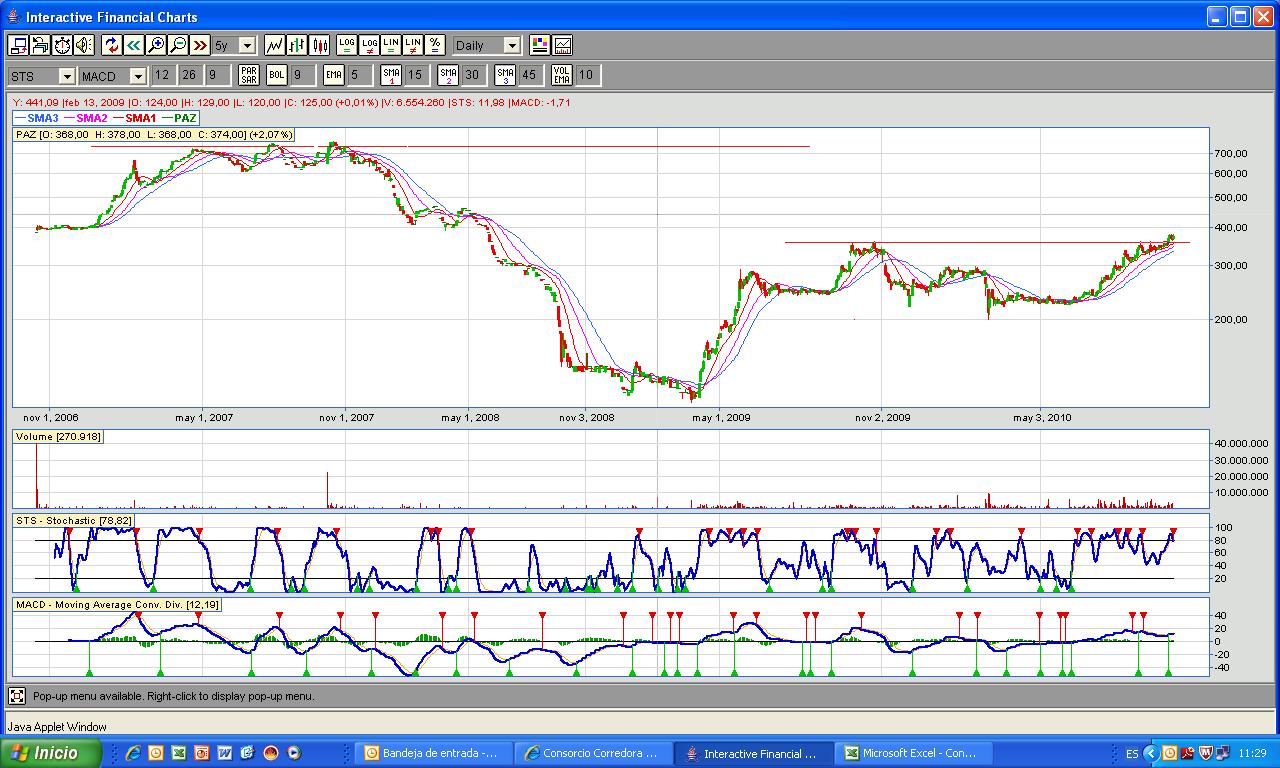
Task: Select the candlestick chart style icon
Action: (320, 45)
